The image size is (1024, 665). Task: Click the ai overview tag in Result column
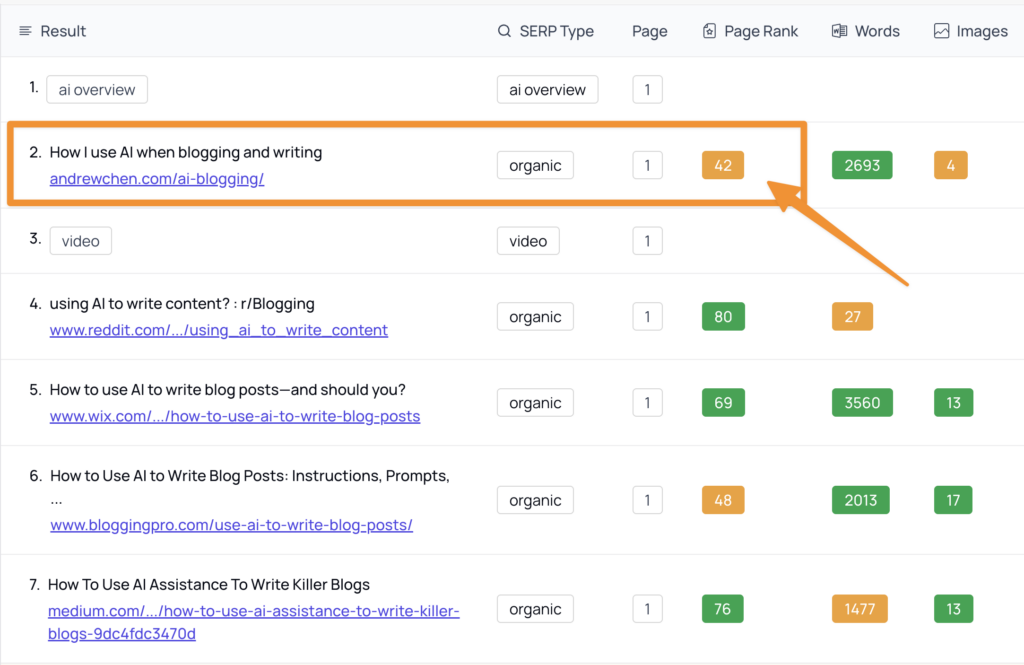click(x=97, y=90)
